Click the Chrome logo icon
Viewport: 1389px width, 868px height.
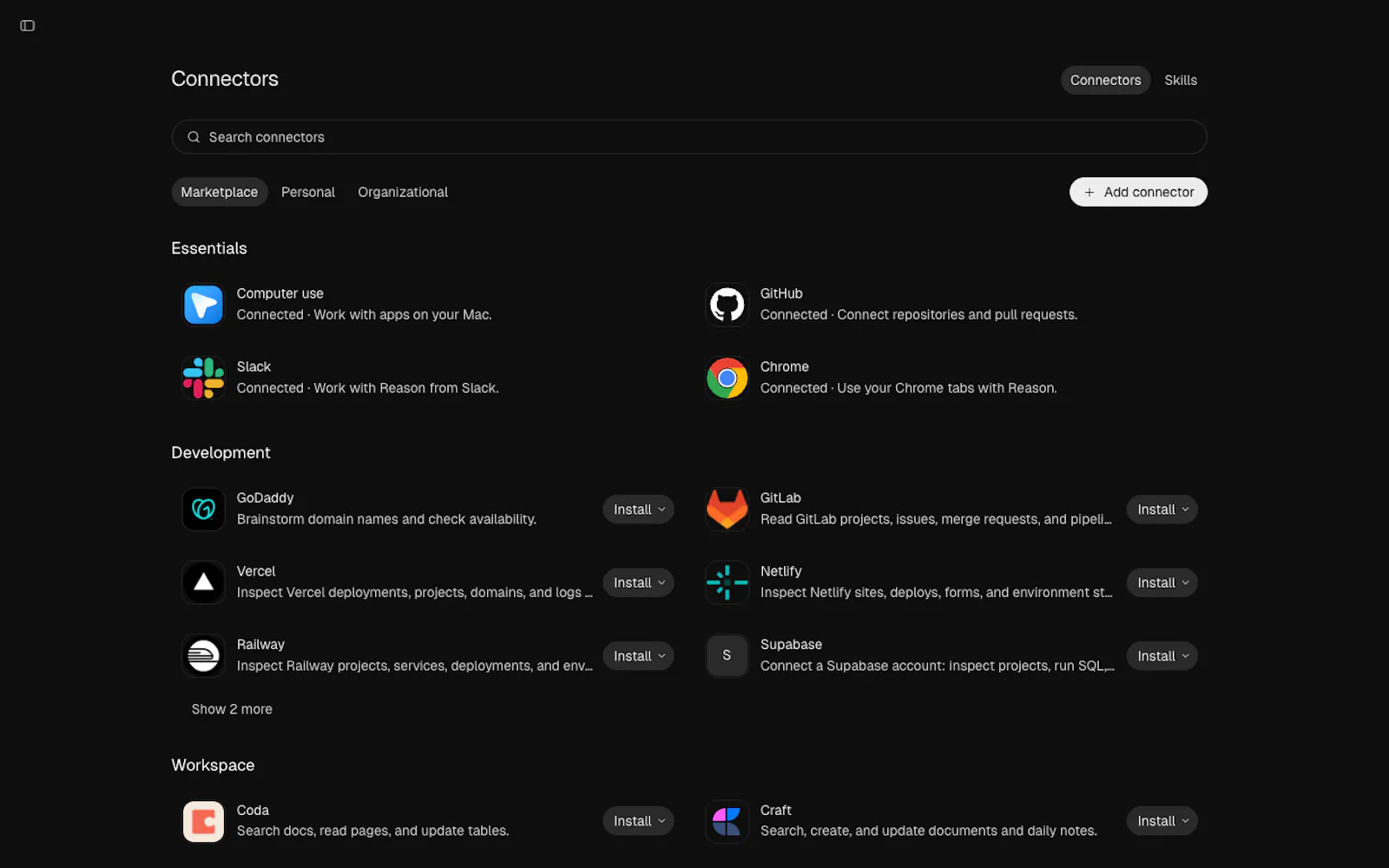click(x=727, y=378)
